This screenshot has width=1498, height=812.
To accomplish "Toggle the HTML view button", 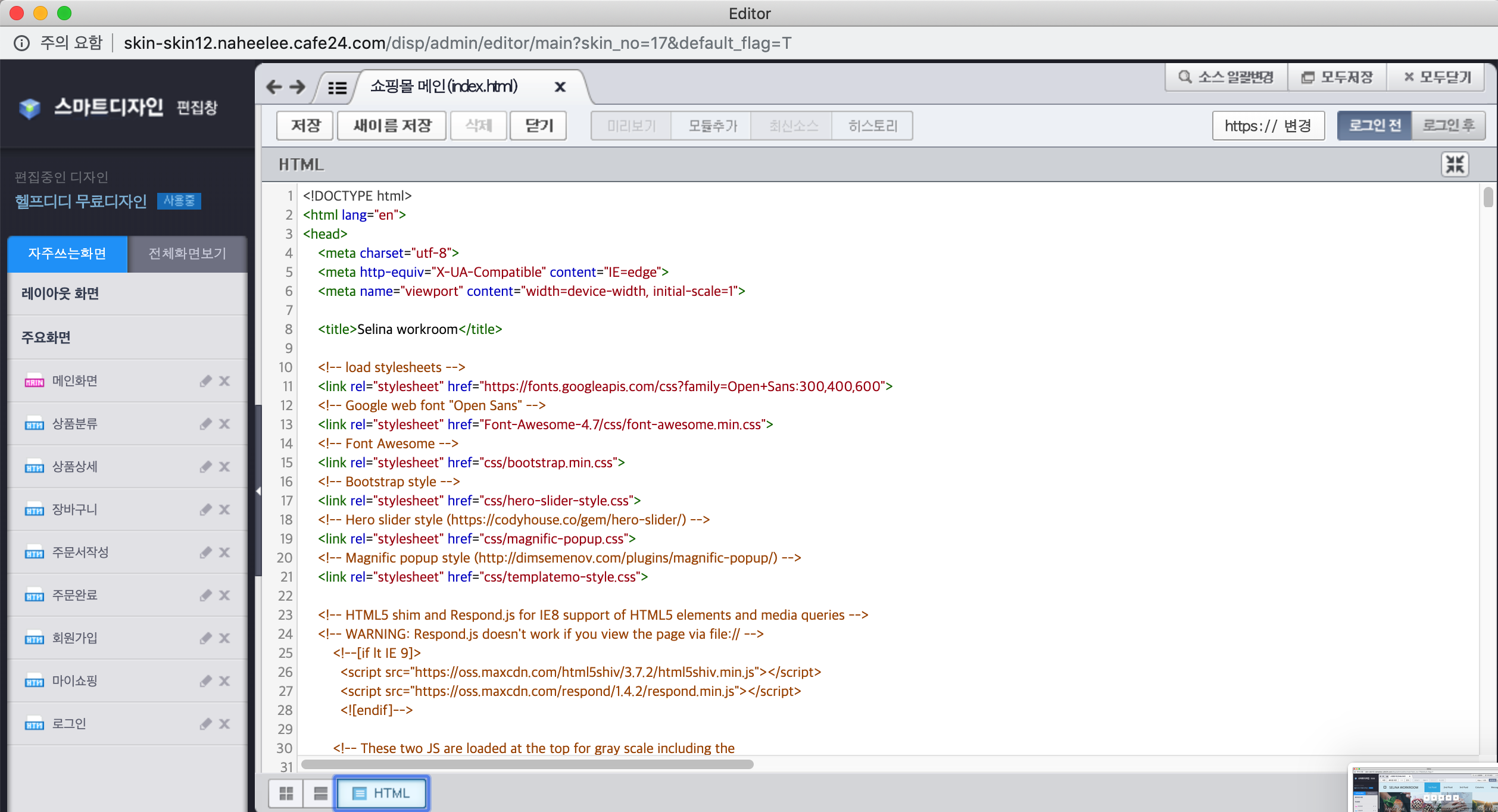I will pos(382,794).
